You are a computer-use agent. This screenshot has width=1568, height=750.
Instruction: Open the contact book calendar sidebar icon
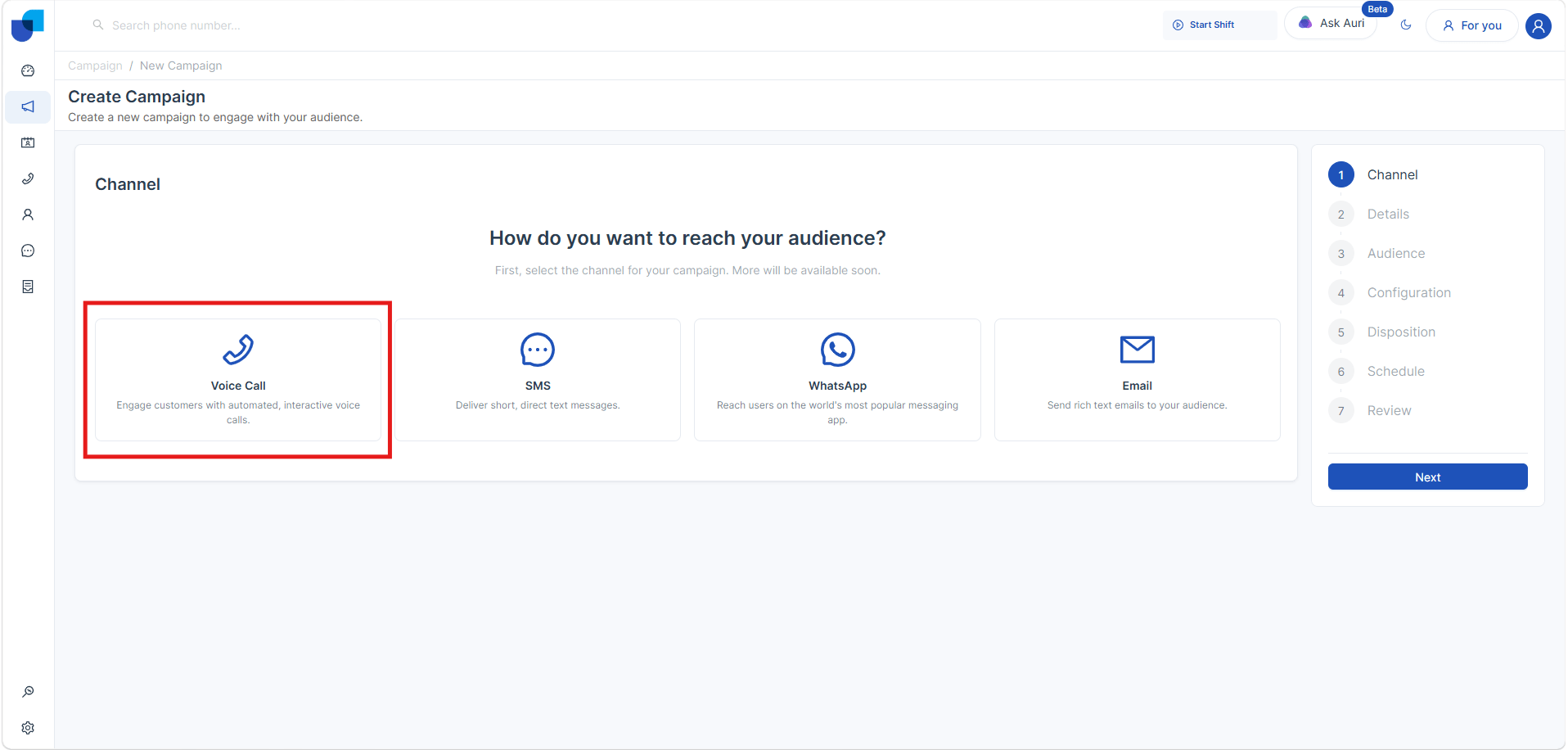(x=28, y=143)
